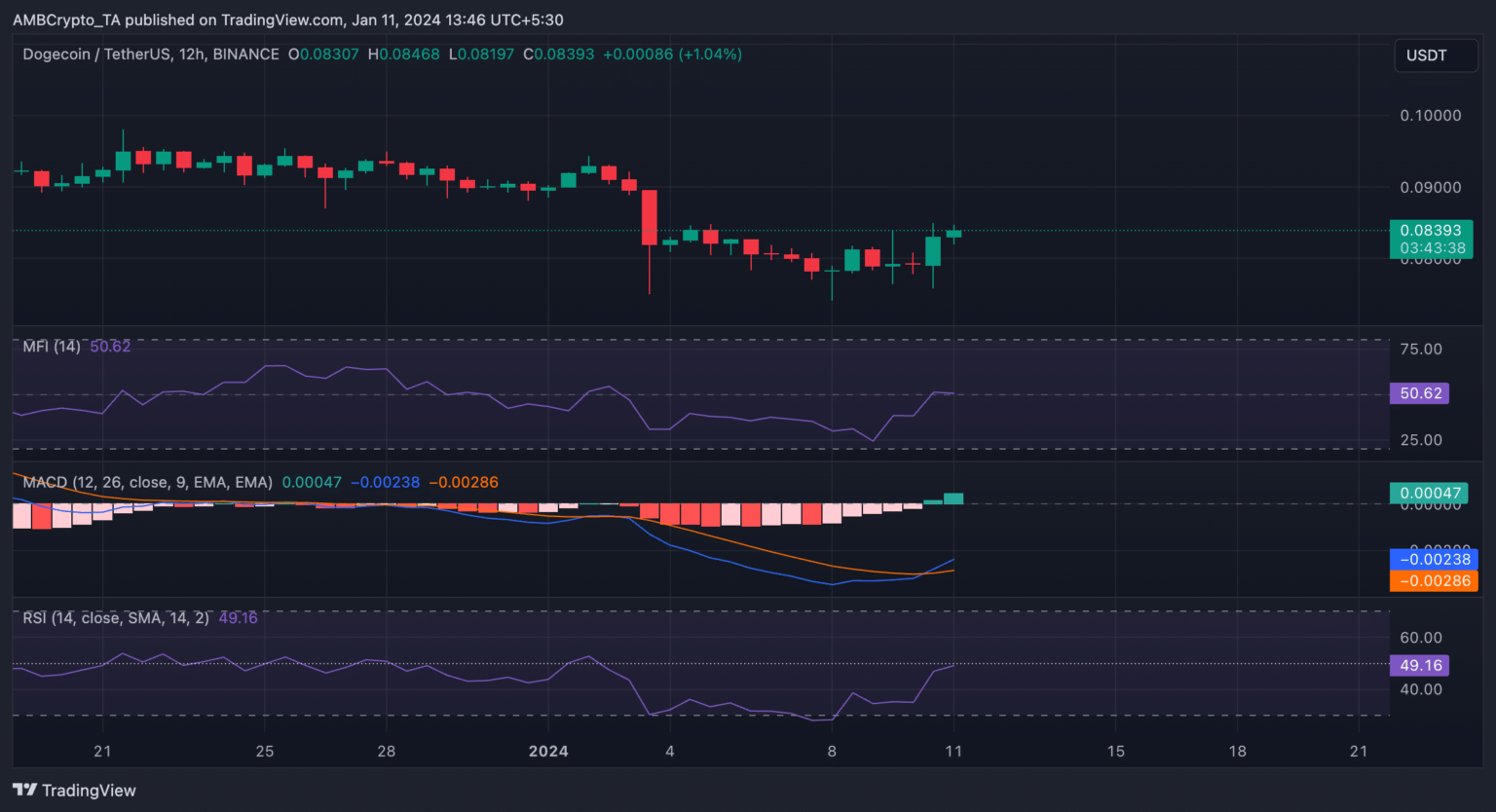Click the large red candle before date 4
The image size is (1496, 812).
pyautogui.click(x=649, y=217)
